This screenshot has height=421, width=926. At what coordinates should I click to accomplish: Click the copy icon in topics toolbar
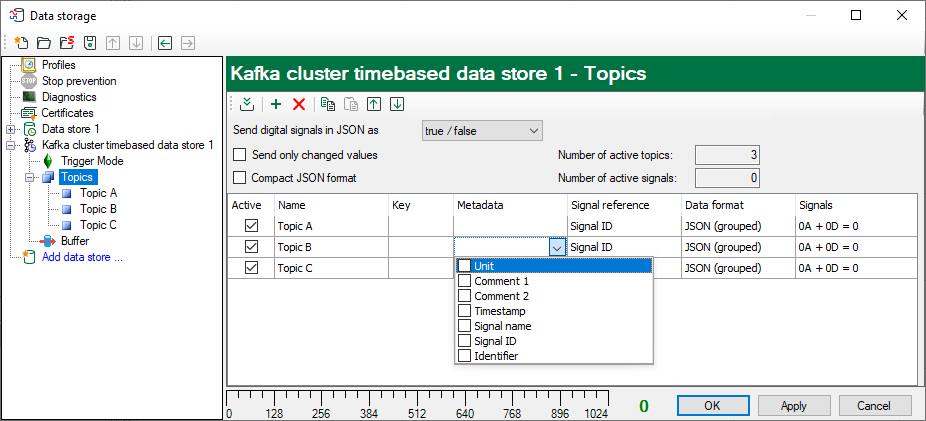click(327, 104)
